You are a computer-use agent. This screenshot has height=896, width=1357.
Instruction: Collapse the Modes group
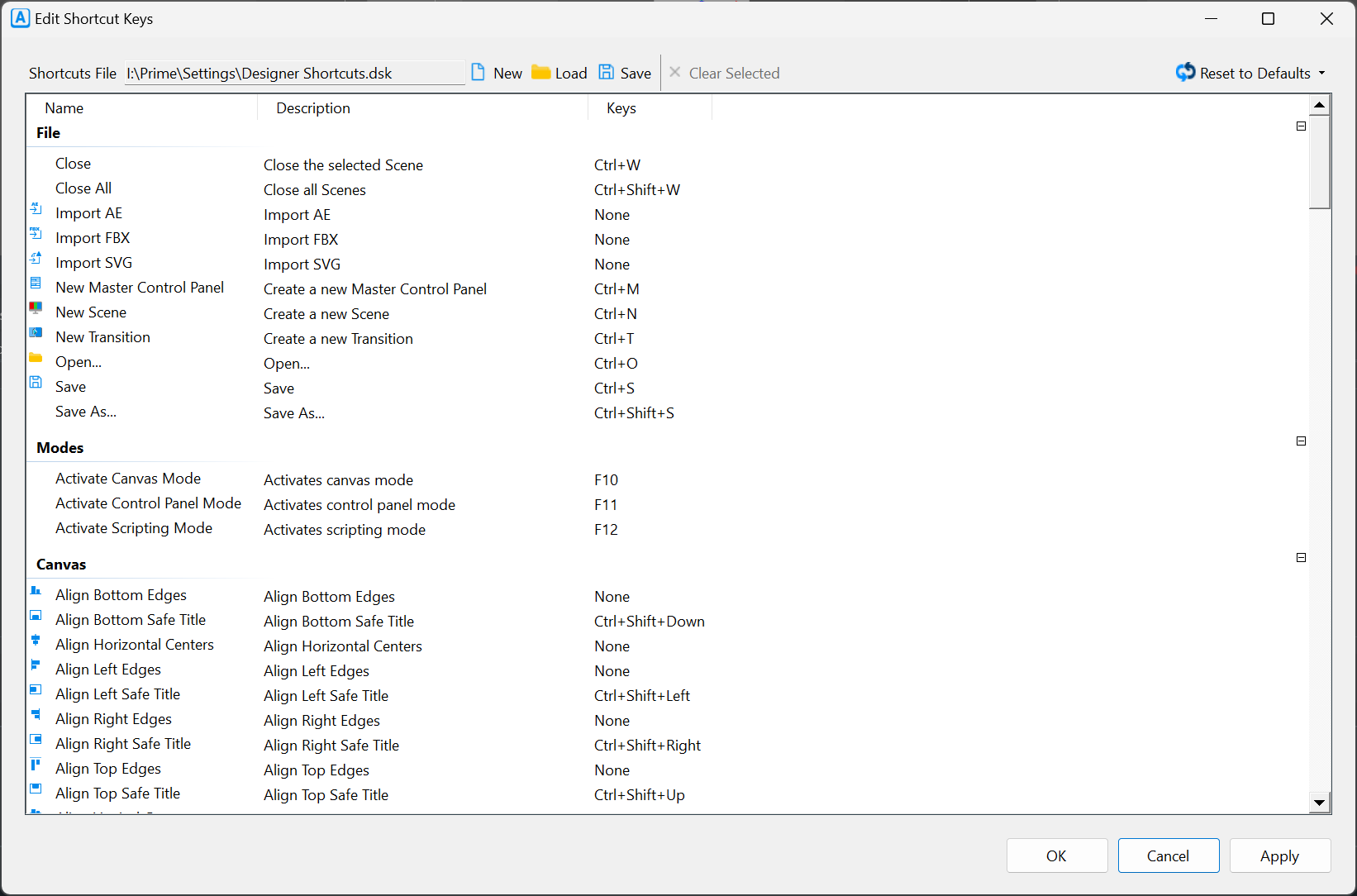point(1301,441)
